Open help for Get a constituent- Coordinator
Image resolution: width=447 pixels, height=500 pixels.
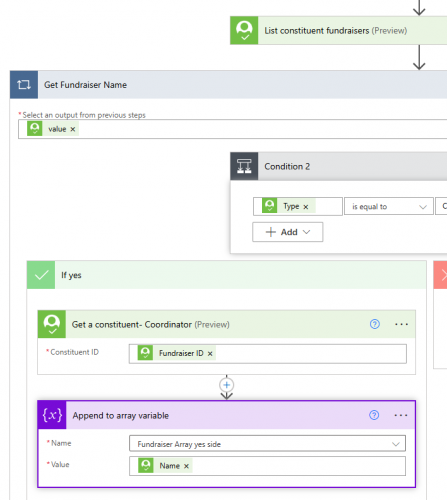(x=375, y=324)
